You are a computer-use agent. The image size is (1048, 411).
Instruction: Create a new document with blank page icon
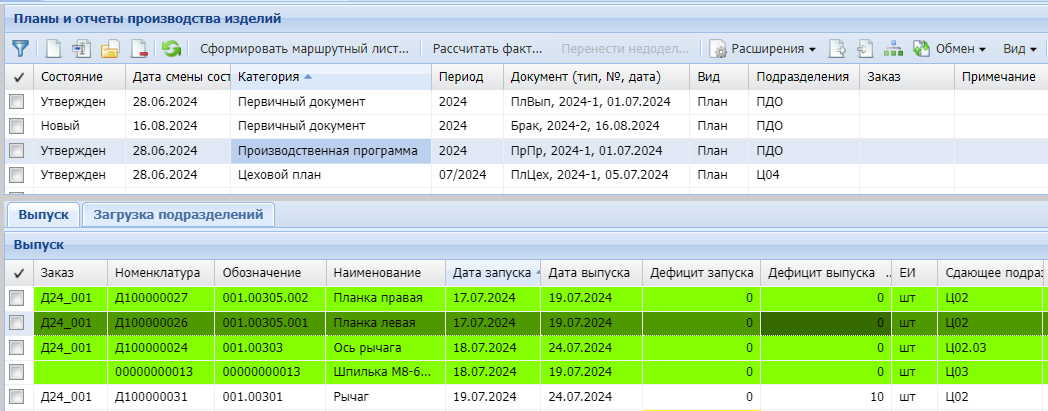pyautogui.click(x=54, y=48)
